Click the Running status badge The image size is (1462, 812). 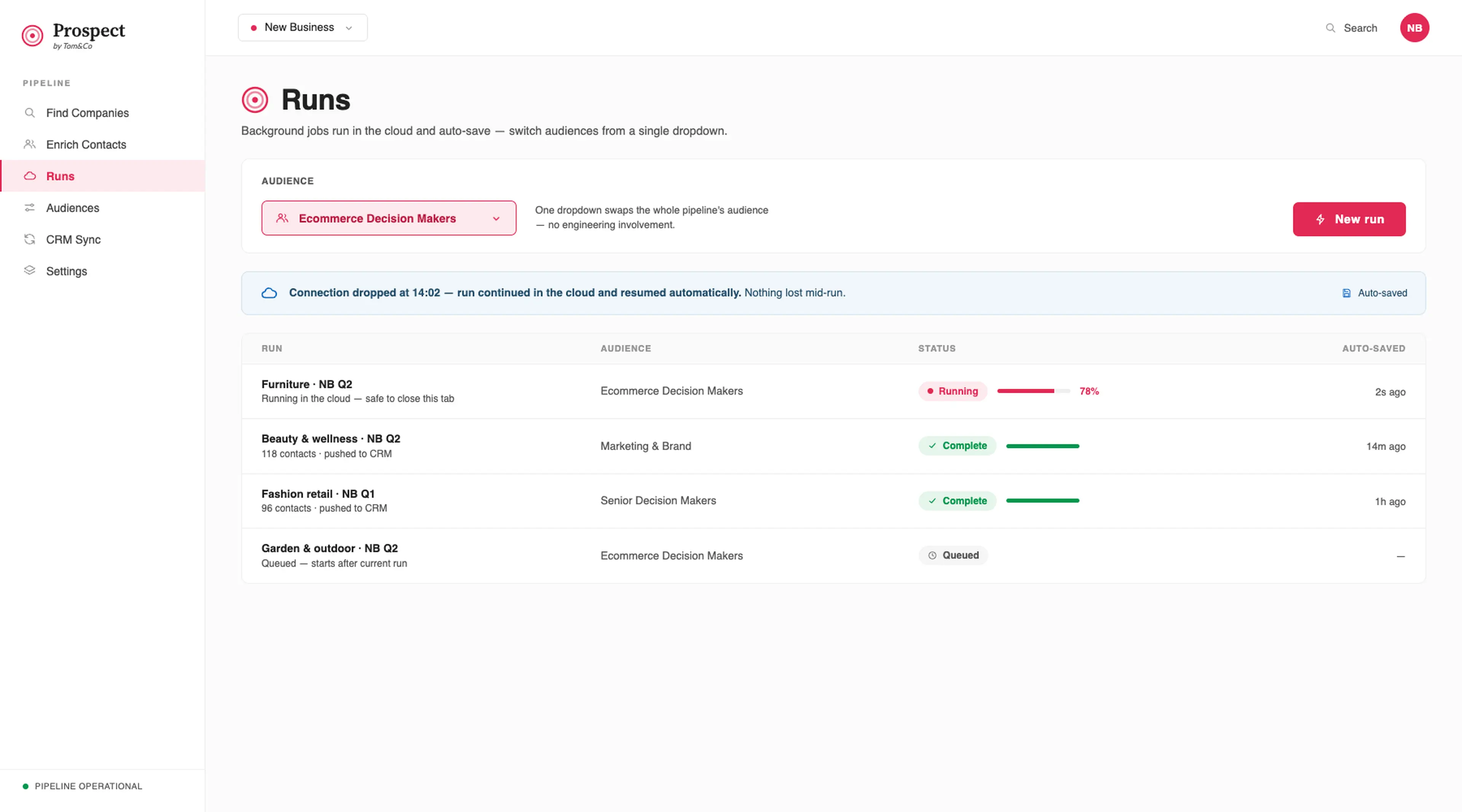coord(952,391)
